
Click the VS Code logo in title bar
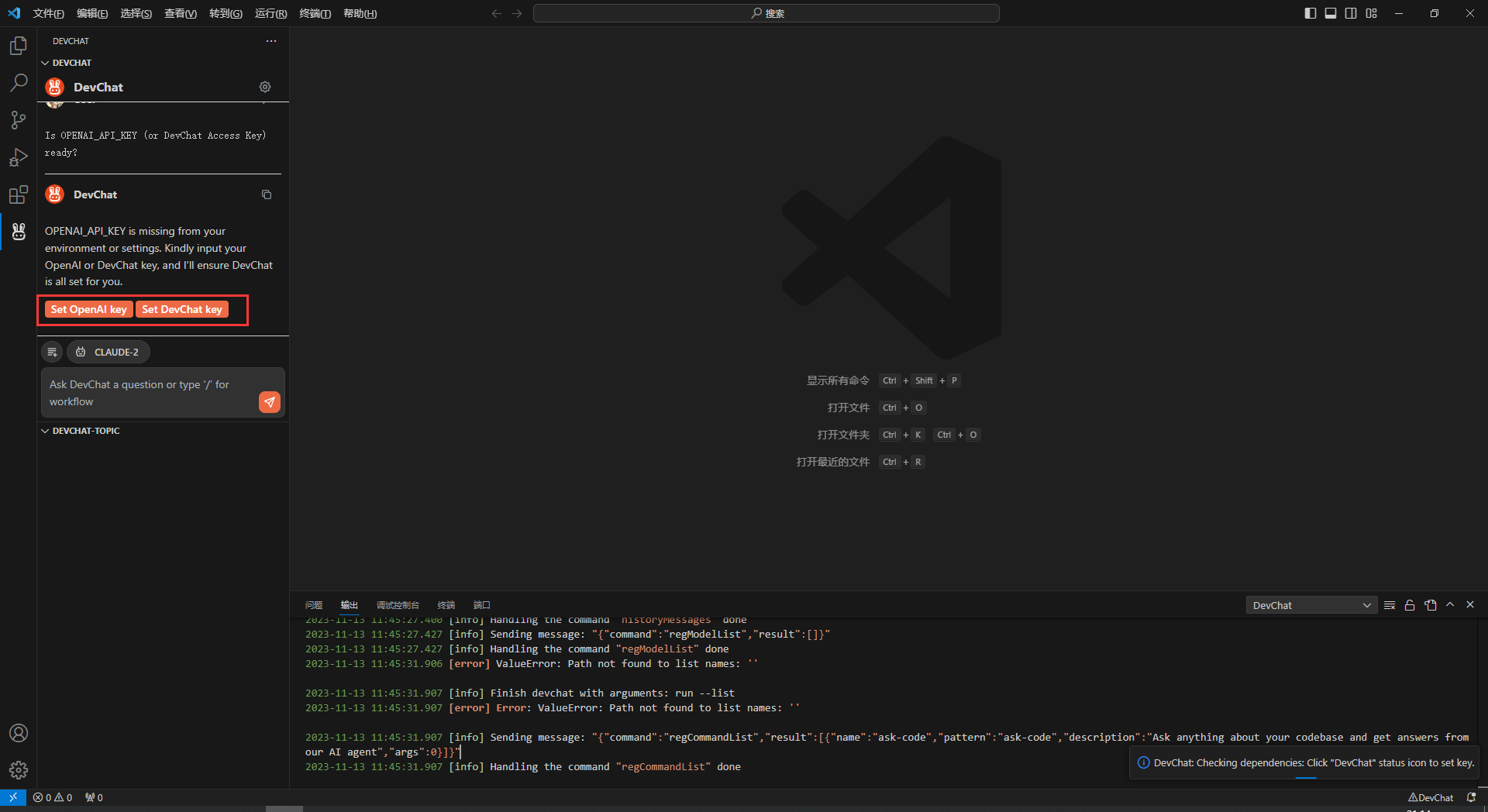click(14, 13)
